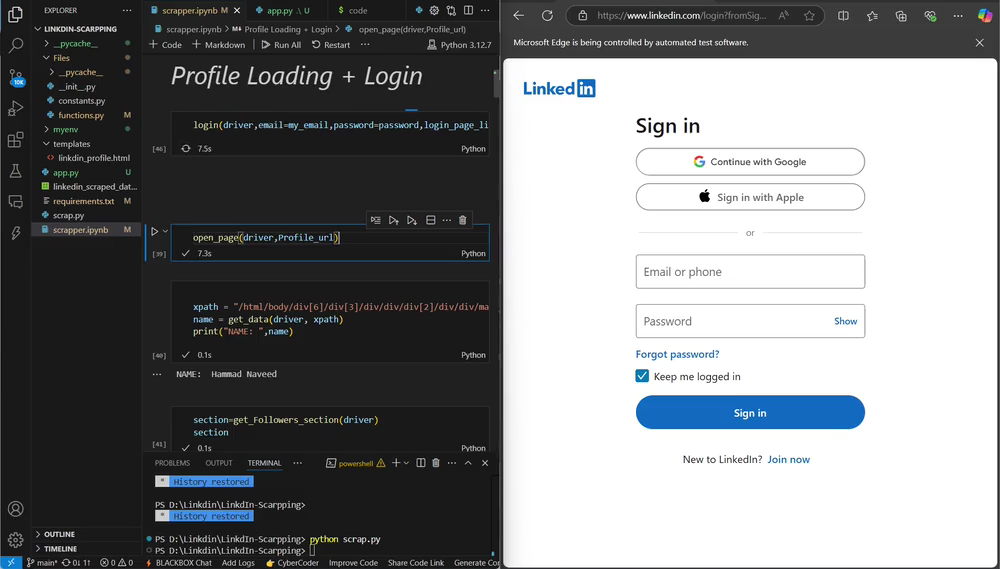Open the Extensions view in activity bar
The height and width of the screenshot is (569, 1000).
click(x=15, y=139)
